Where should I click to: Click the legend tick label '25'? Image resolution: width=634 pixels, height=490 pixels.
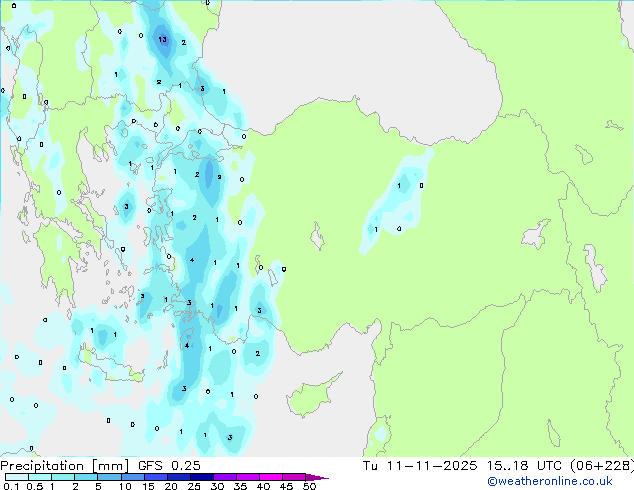pyautogui.click(x=194, y=486)
